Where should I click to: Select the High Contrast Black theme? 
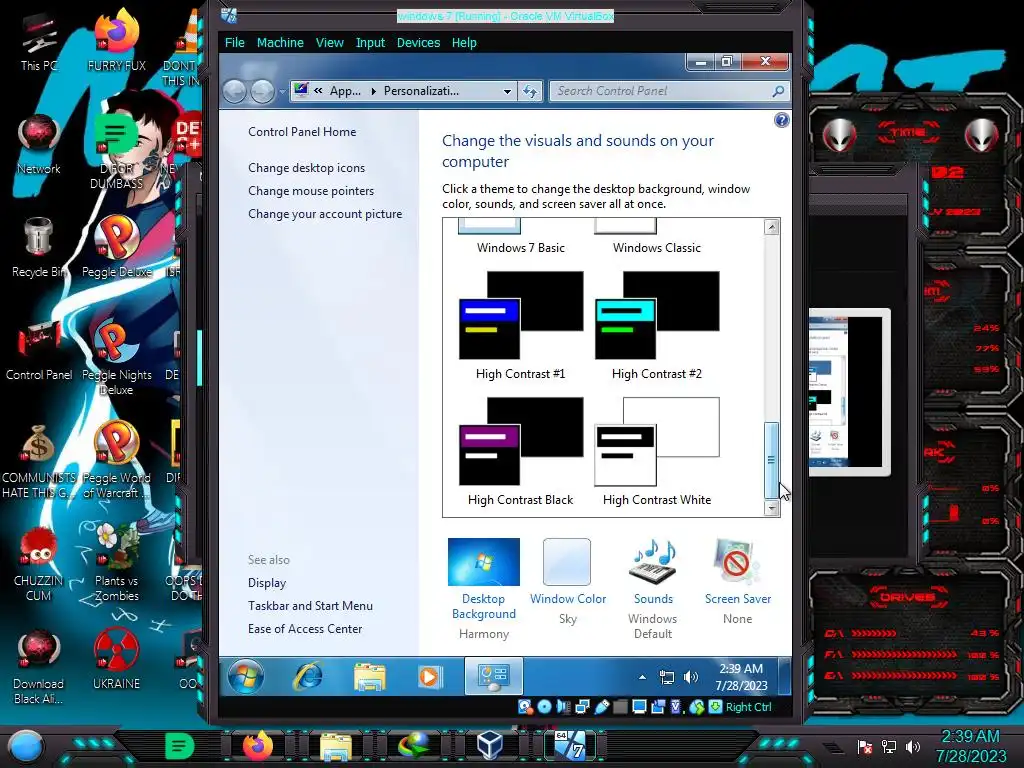coord(520,452)
